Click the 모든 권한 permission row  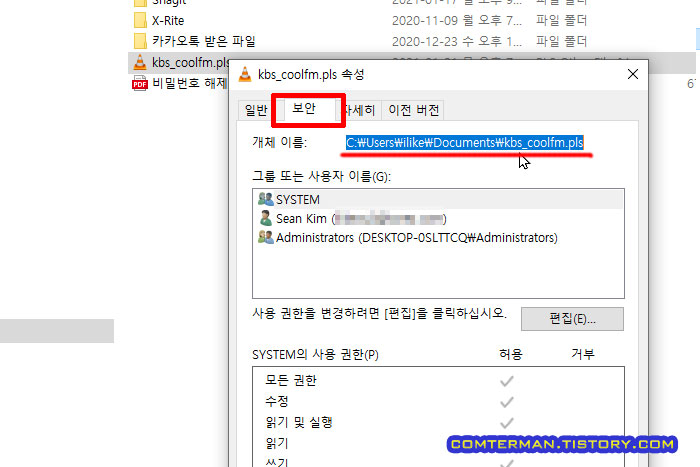point(438,380)
